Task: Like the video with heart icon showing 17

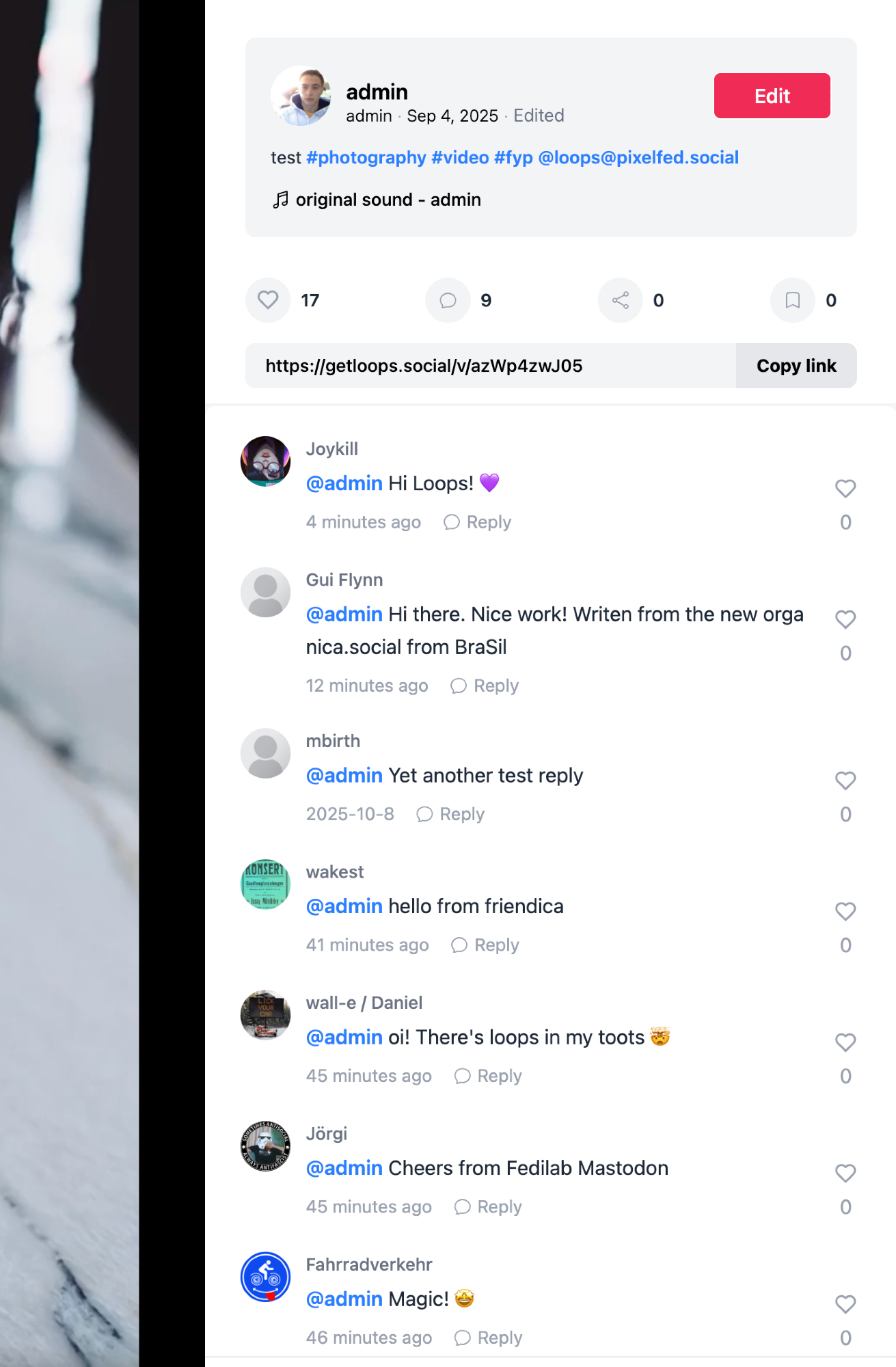Action: pyautogui.click(x=268, y=300)
